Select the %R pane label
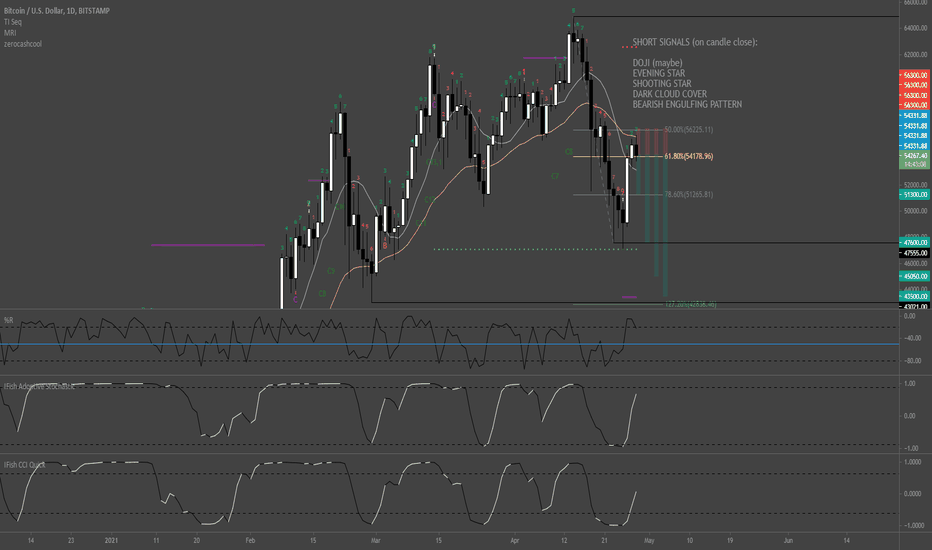 8,320
